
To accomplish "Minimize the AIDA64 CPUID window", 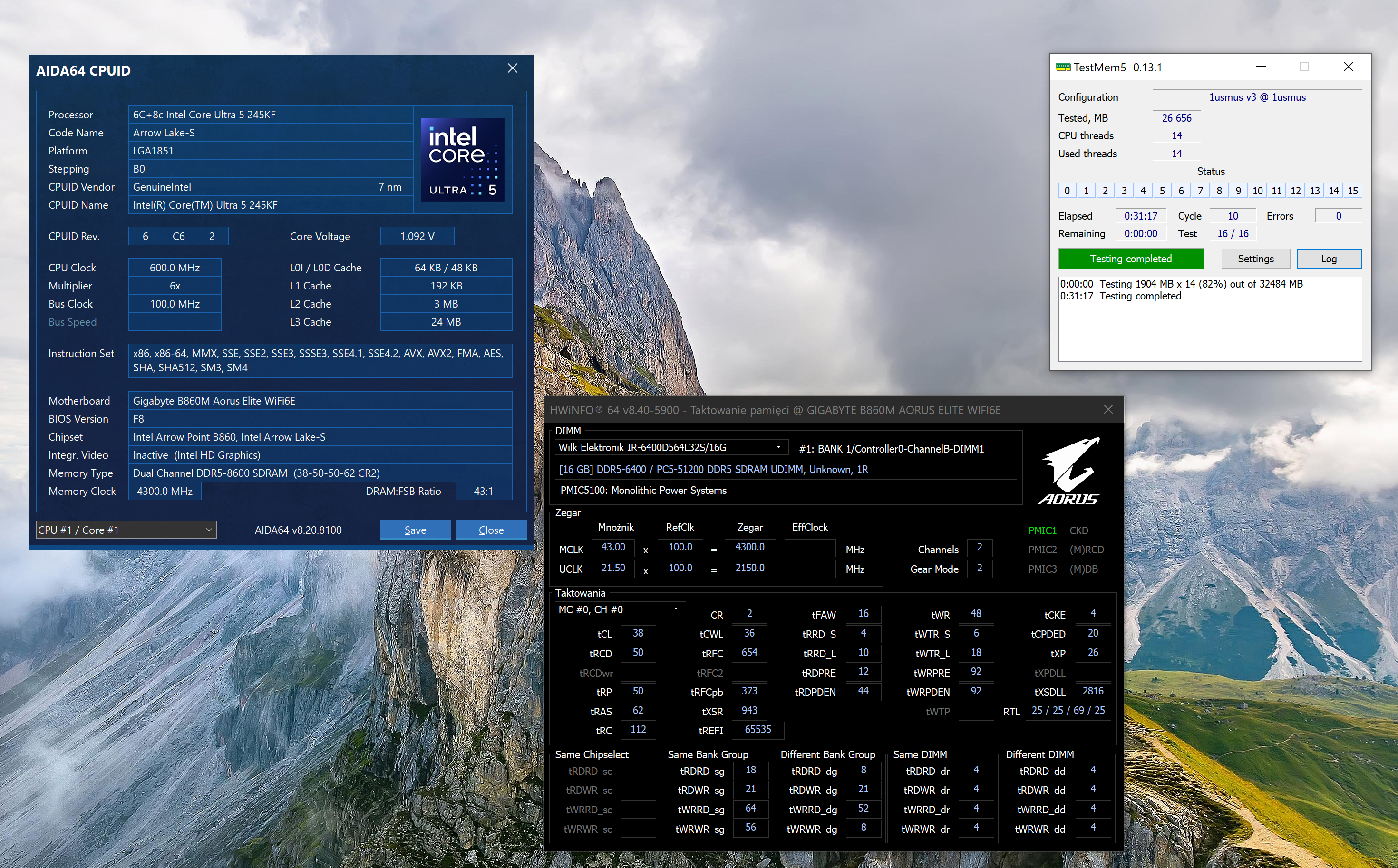I will coord(467,68).
